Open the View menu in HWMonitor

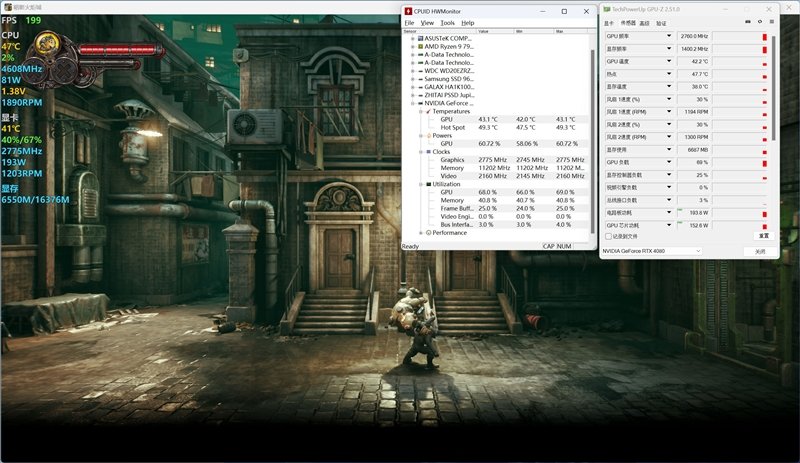[427, 22]
